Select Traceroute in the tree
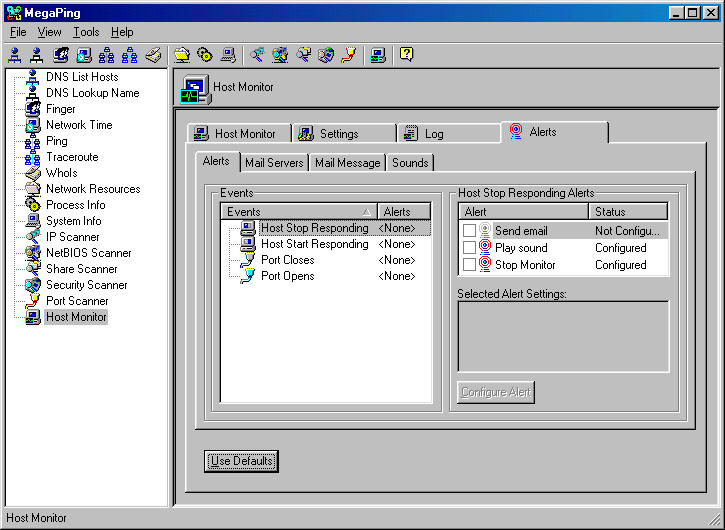This screenshot has height=530, width=725. 72,157
